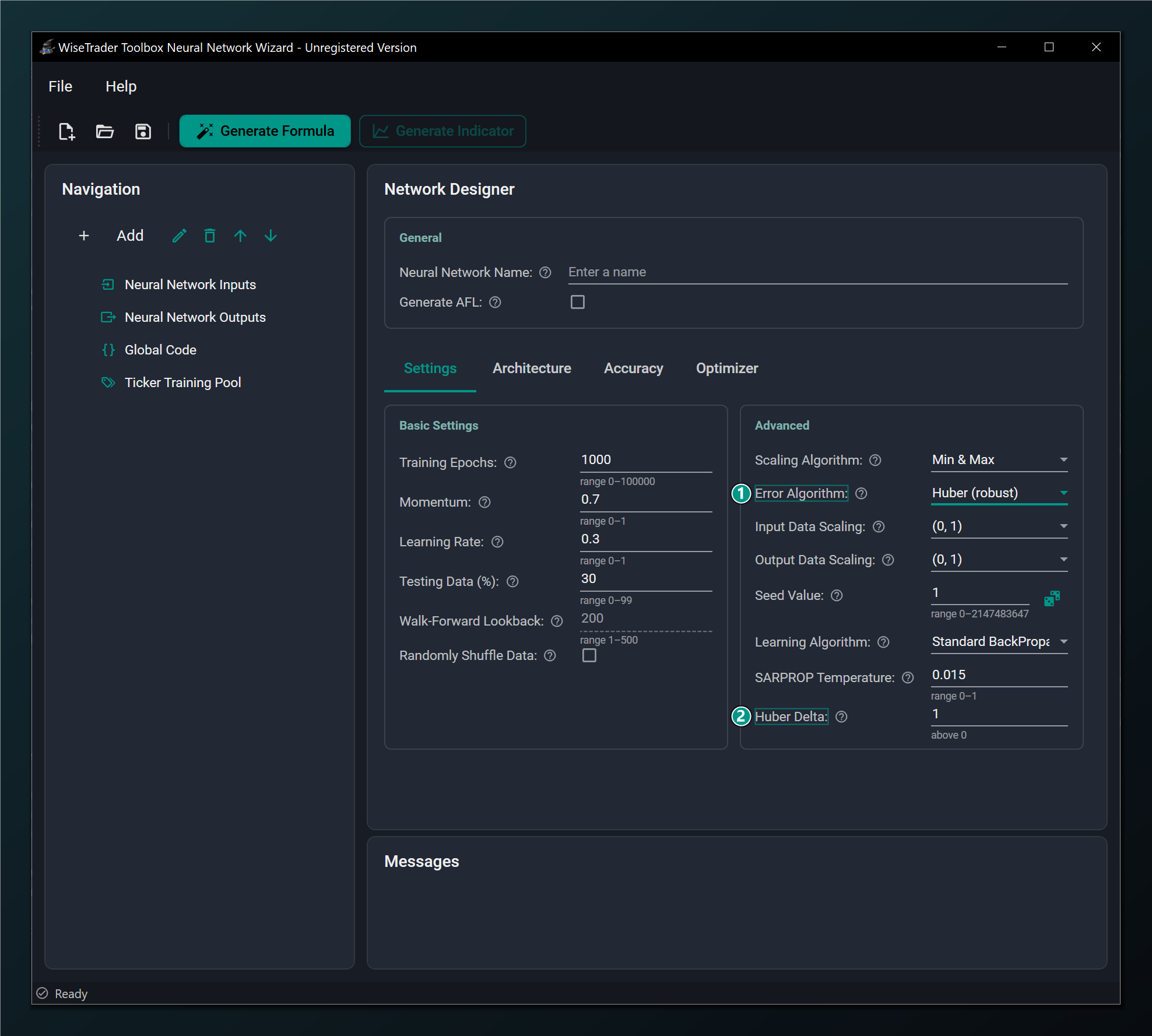Open Output Data Scaling dropdown
Viewport: 1152px width, 1036px height.
pos(999,560)
